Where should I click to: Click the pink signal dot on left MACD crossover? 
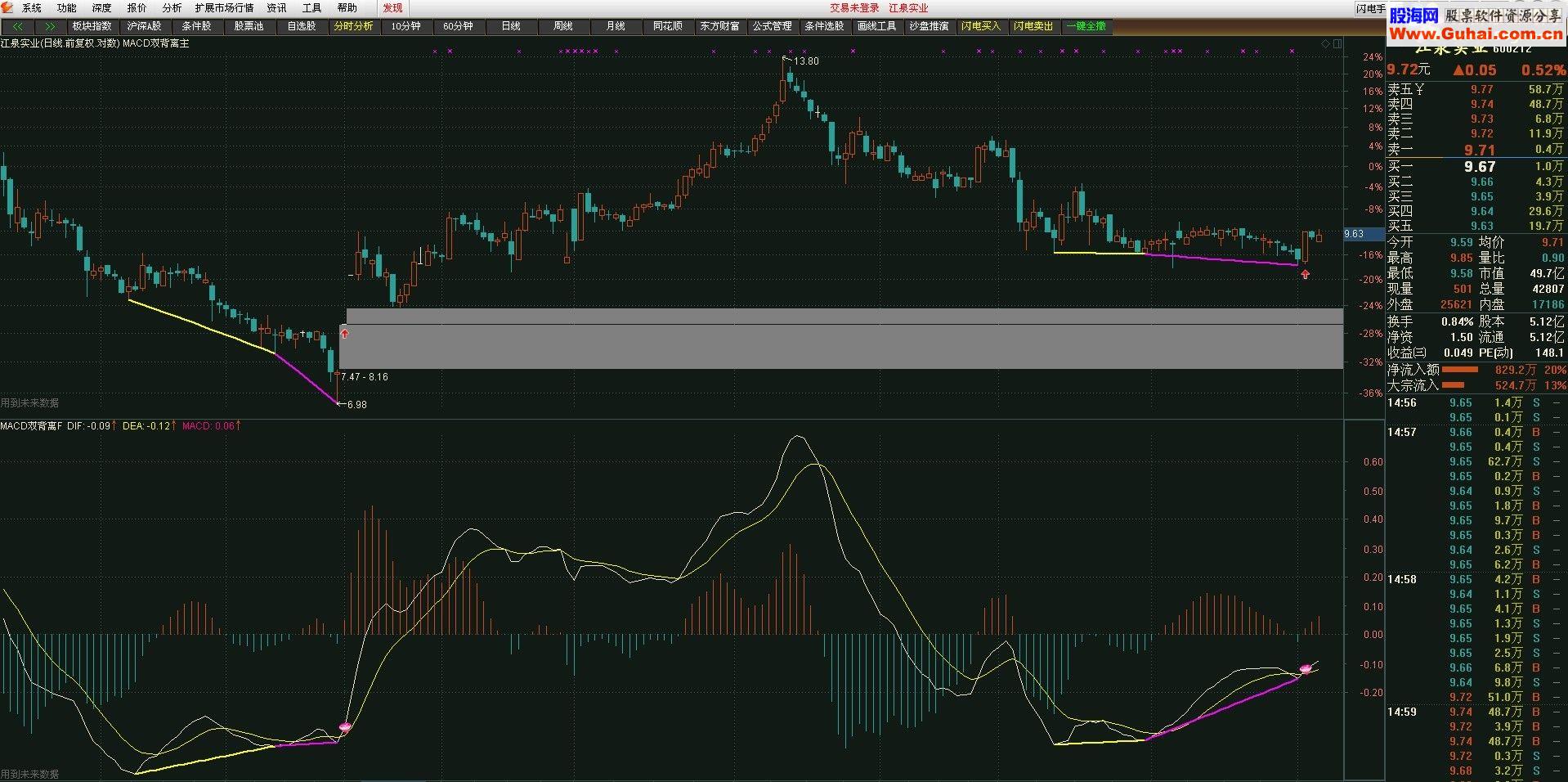pyautogui.click(x=345, y=726)
